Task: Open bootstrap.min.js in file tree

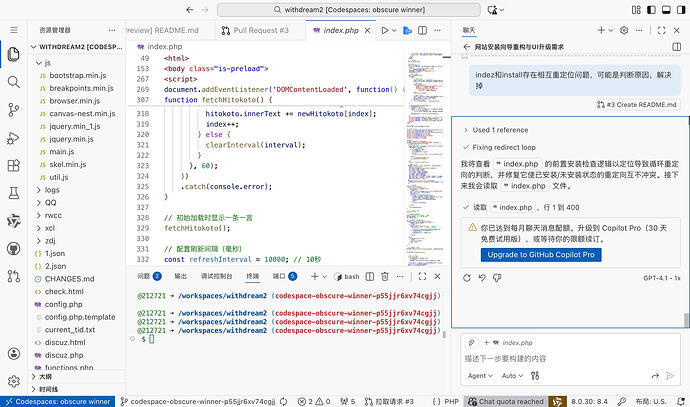Action: point(77,76)
